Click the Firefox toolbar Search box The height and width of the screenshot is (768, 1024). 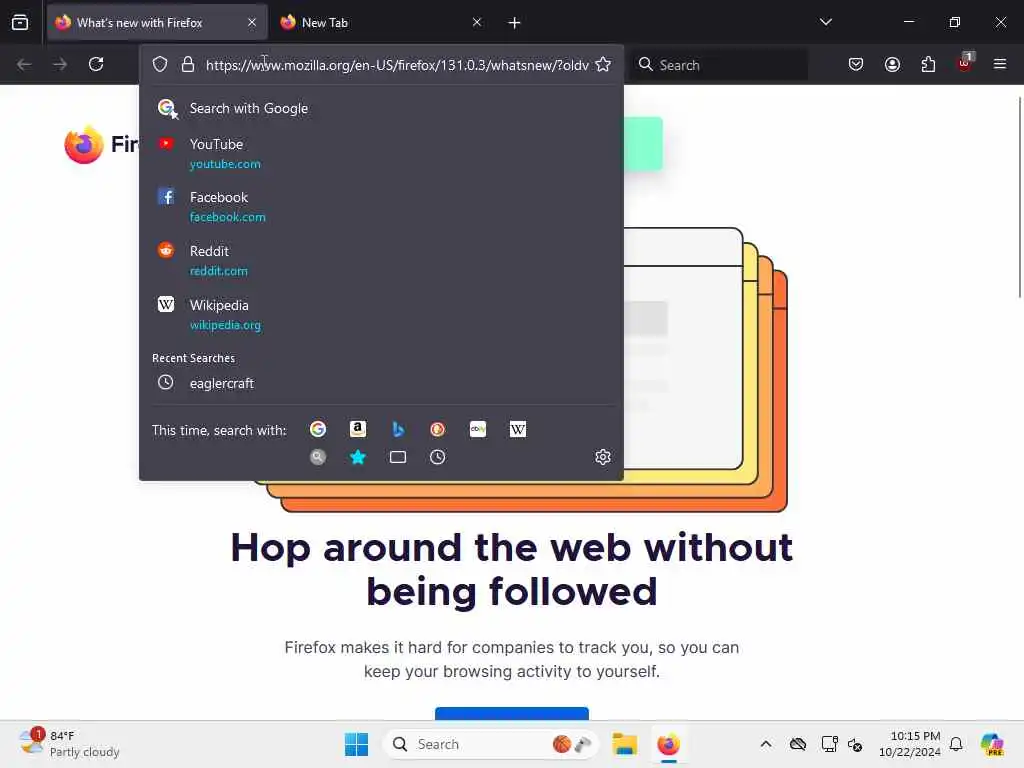click(719, 65)
